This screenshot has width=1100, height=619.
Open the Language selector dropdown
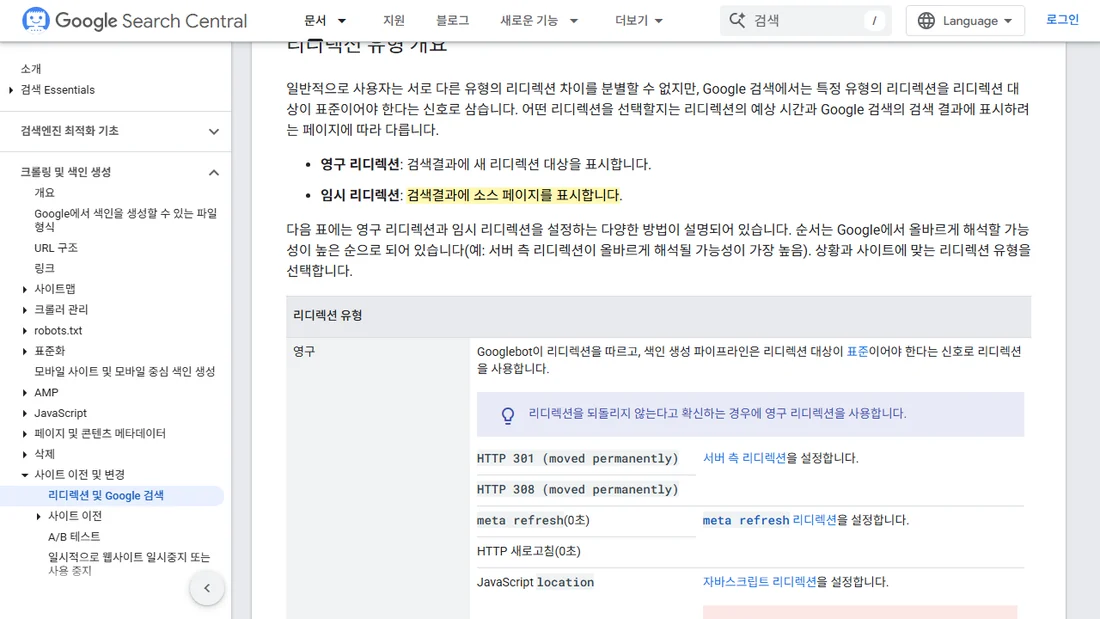pyautogui.click(x=965, y=21)
